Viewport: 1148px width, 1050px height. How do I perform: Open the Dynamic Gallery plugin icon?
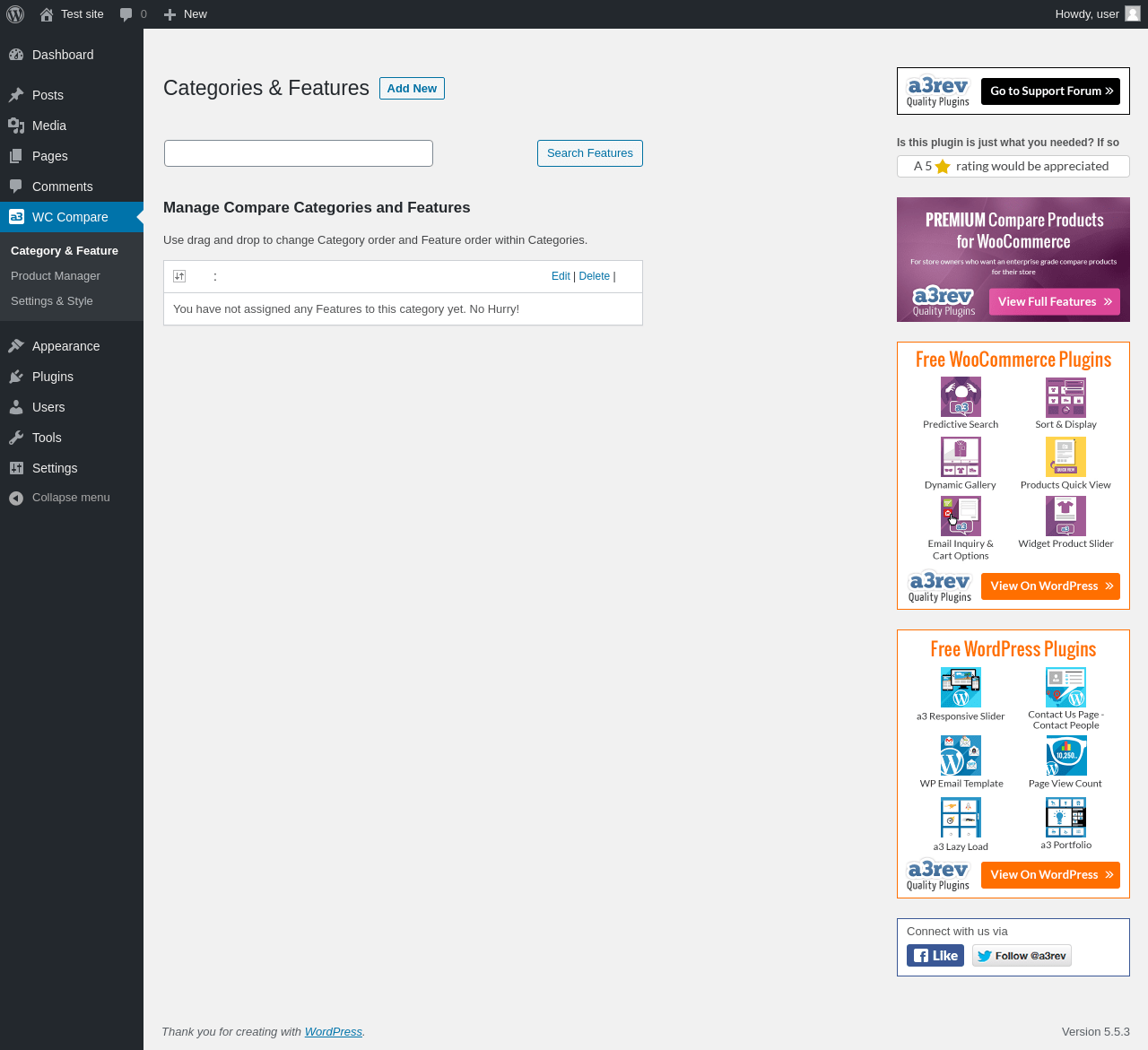pos(961,457)
